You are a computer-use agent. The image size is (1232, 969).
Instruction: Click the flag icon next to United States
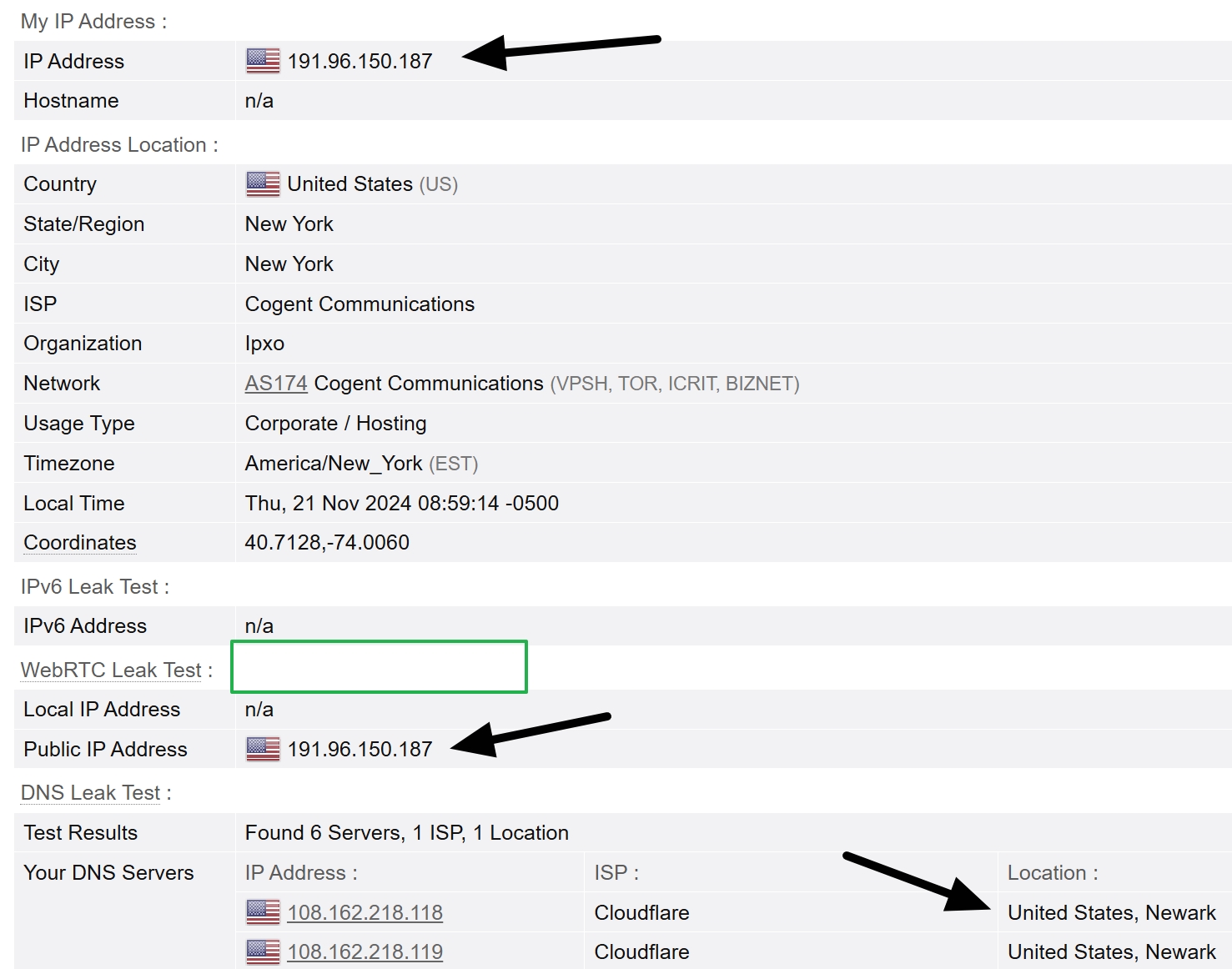(262, 183)
